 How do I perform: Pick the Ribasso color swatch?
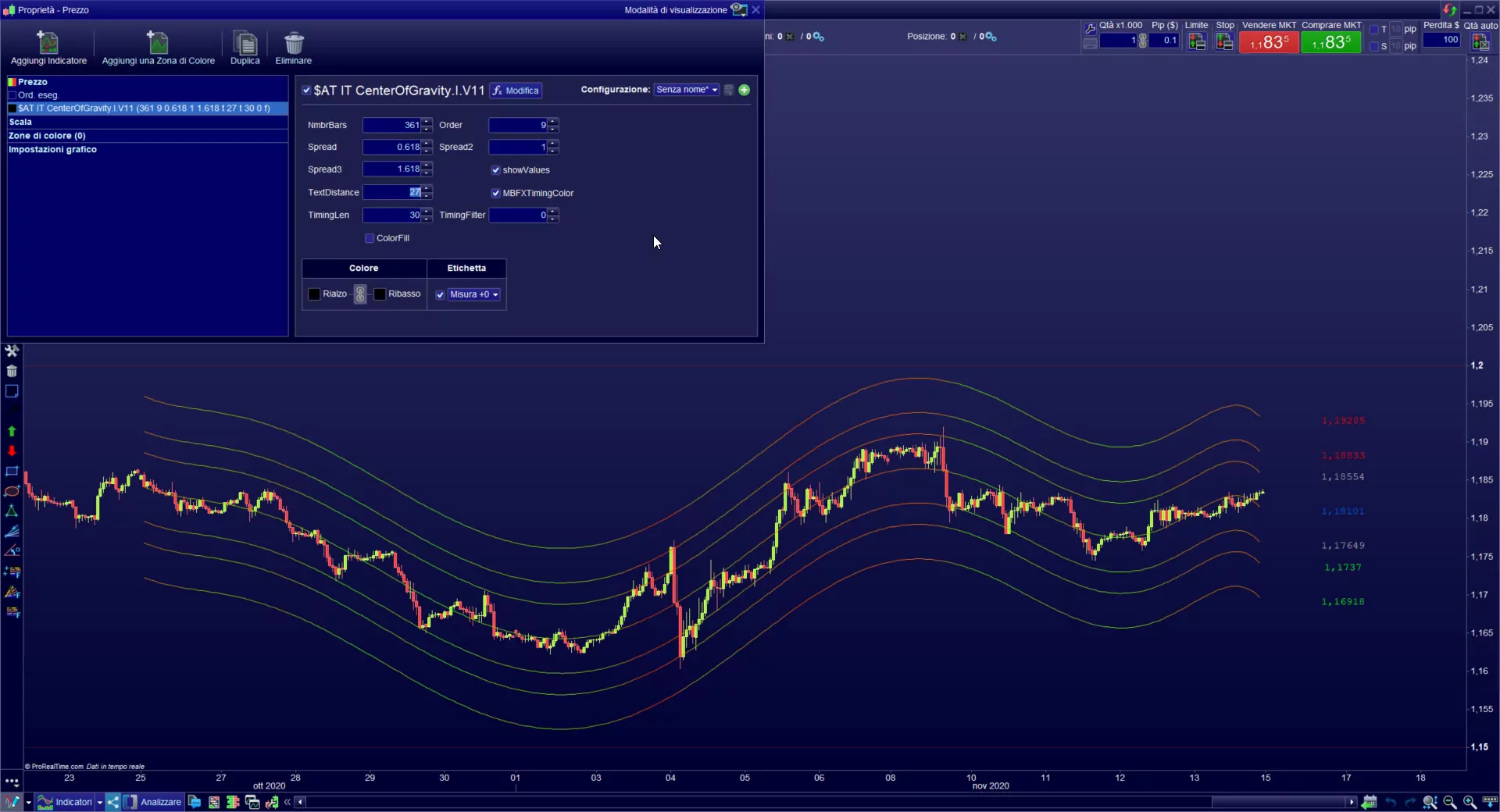pyautogui.click(x=380, y=294)
